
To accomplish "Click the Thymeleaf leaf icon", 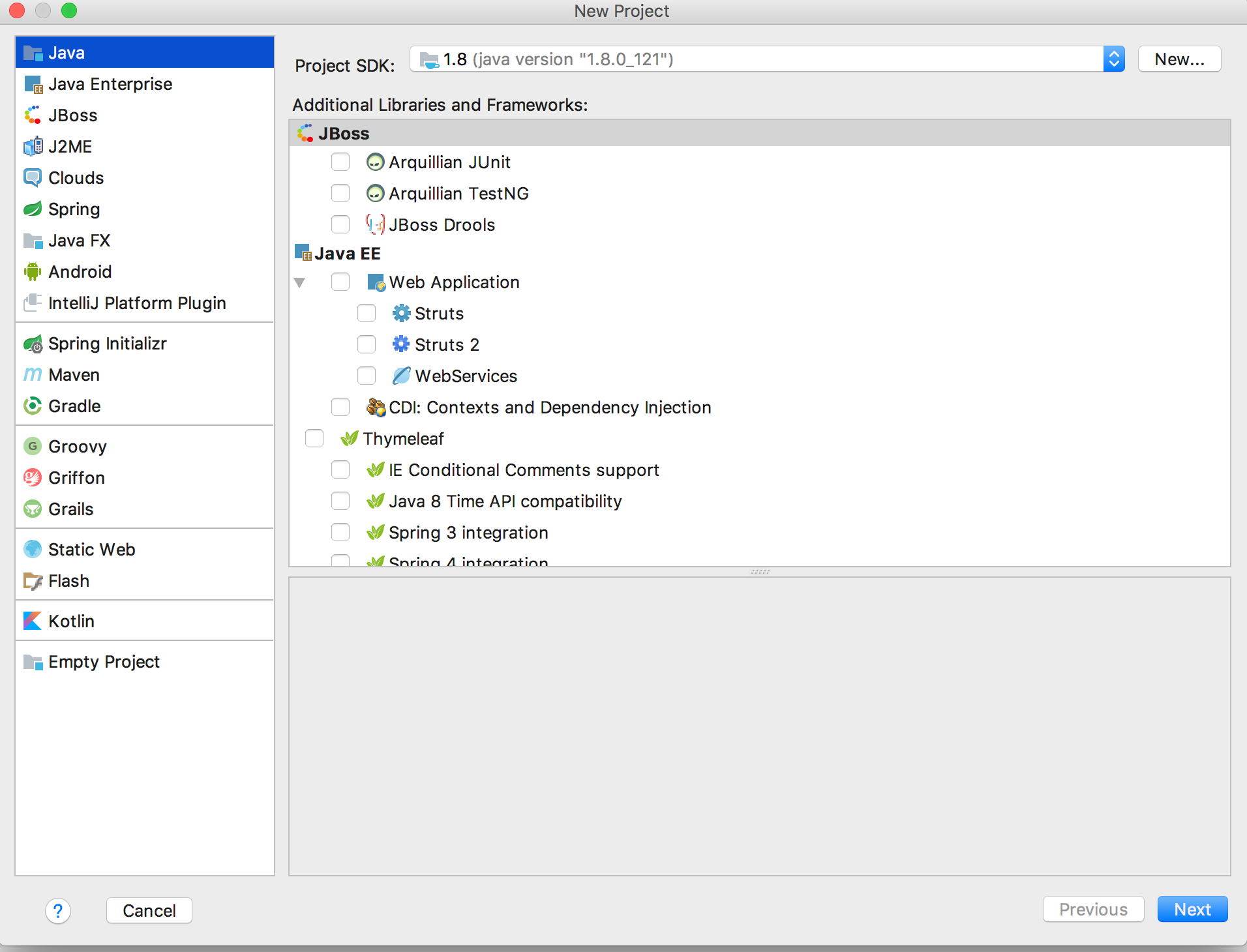I will click(x=349, y=438).
